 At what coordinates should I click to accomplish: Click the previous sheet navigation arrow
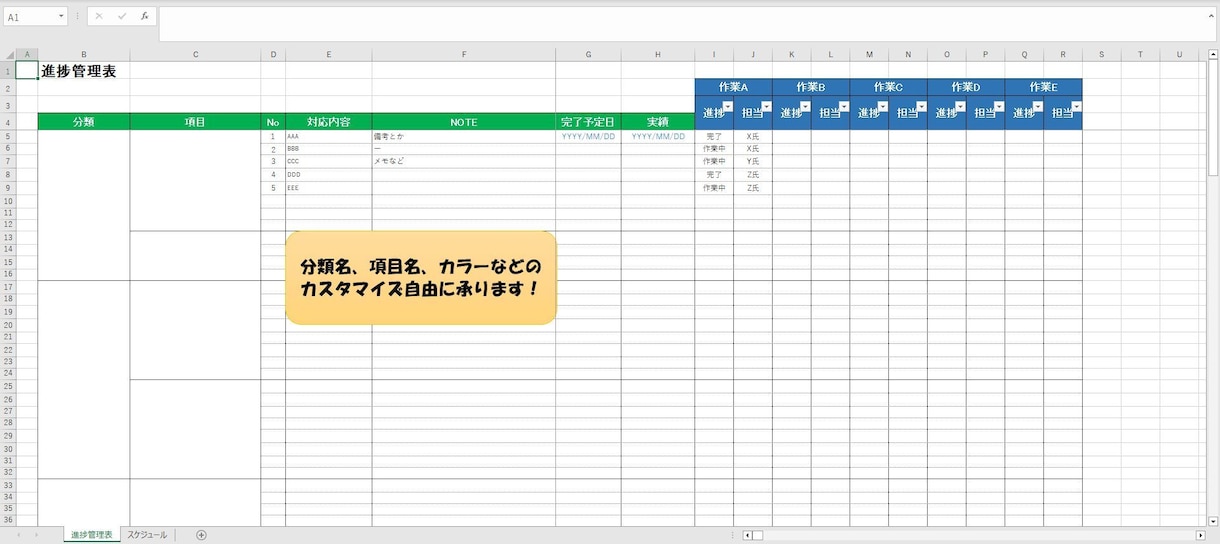(x=19, y=535)
